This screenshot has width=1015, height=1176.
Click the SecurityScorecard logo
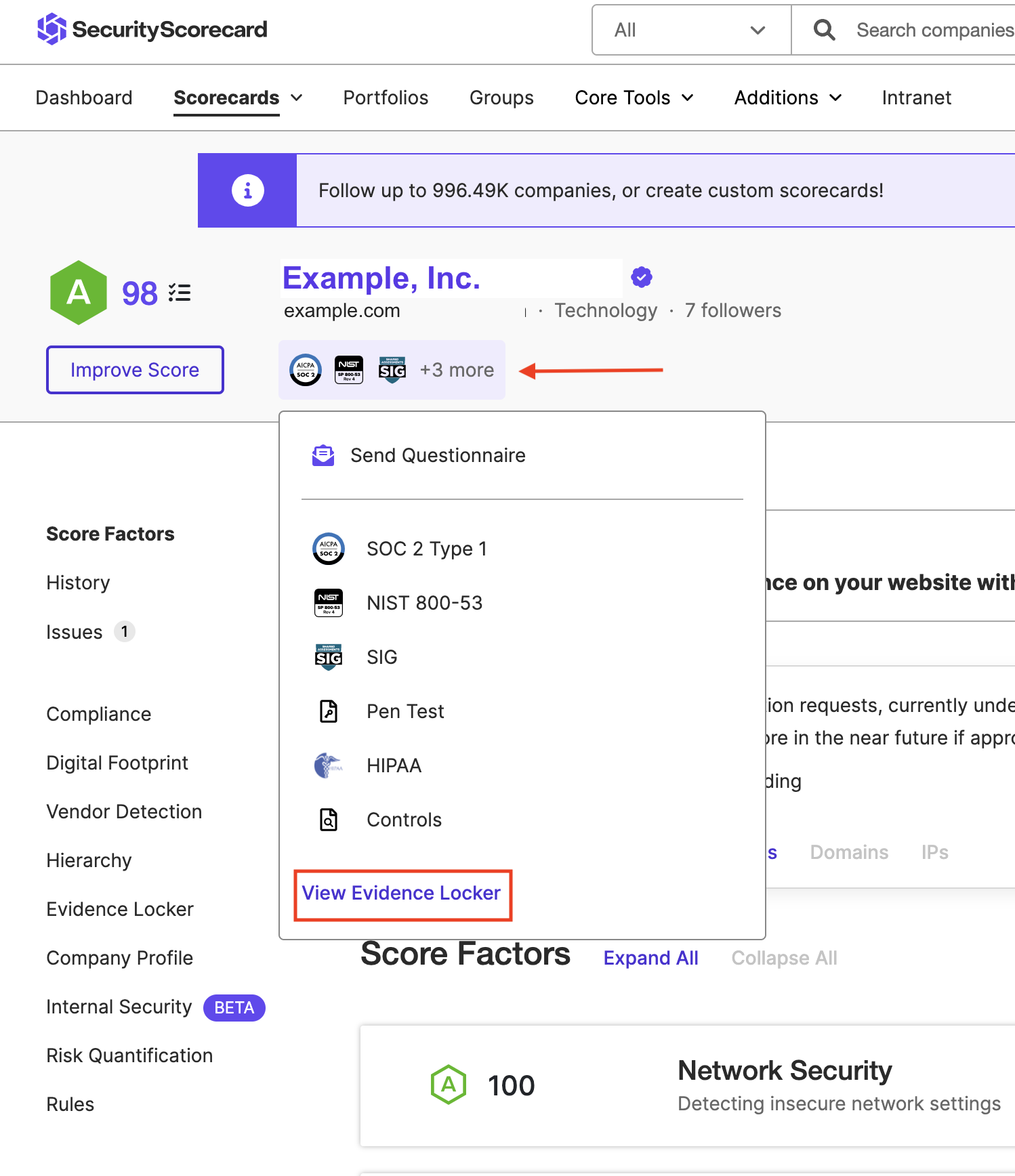coord(152,29)
